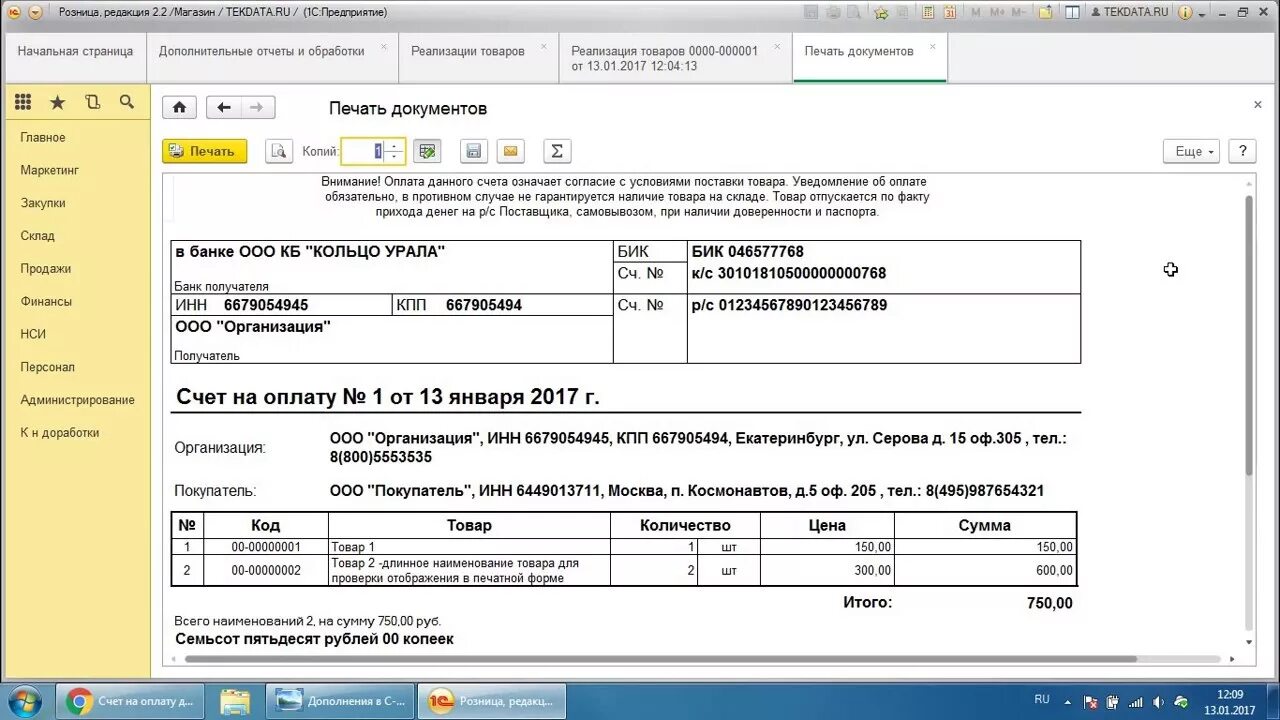The height and width of the screenshot is (720, 1280).
Task: Open the Персонал section
Action: (x=48, y=367)
